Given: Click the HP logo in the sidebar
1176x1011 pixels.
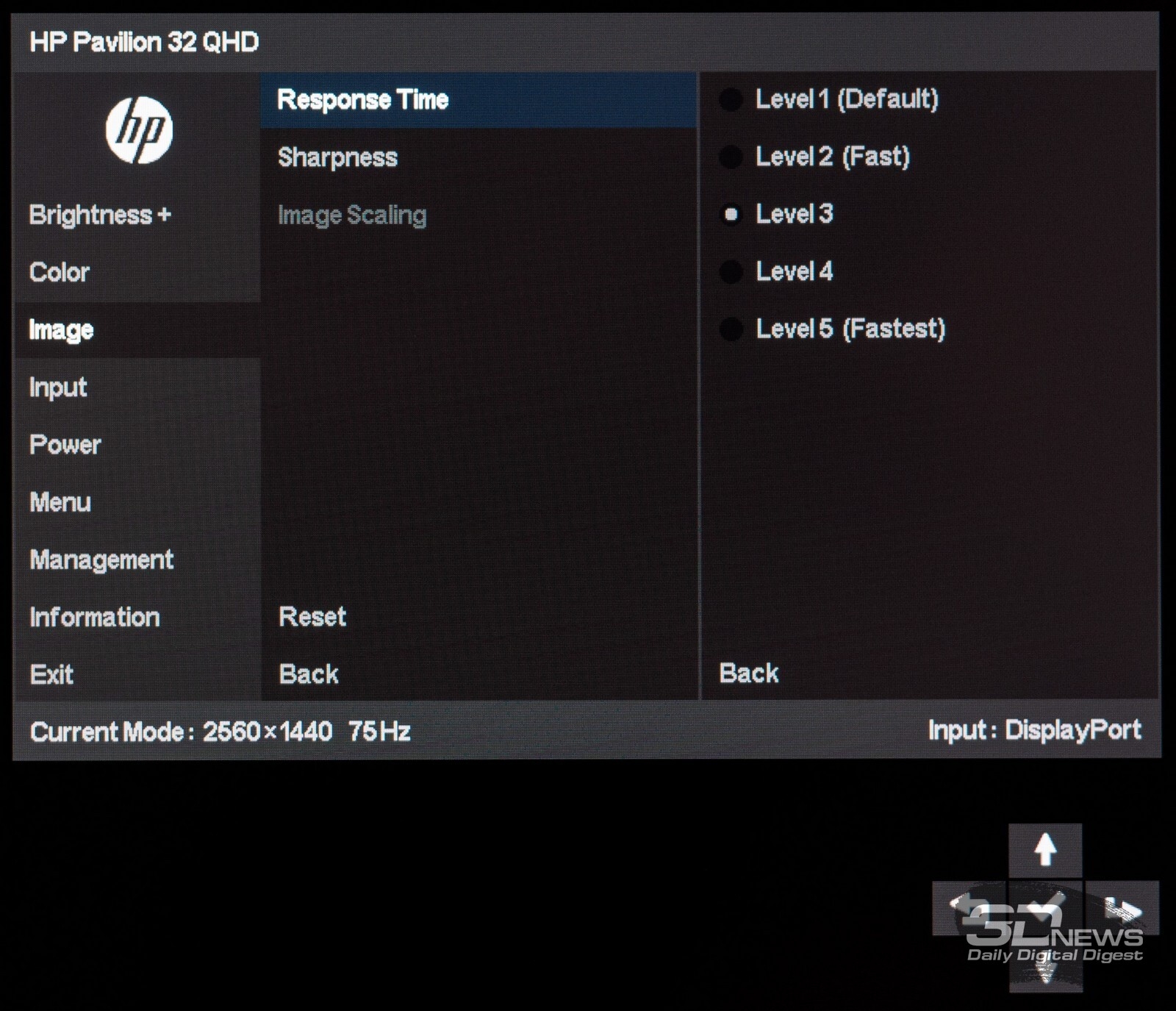Looking at the screenshot, I should point(139,130).
